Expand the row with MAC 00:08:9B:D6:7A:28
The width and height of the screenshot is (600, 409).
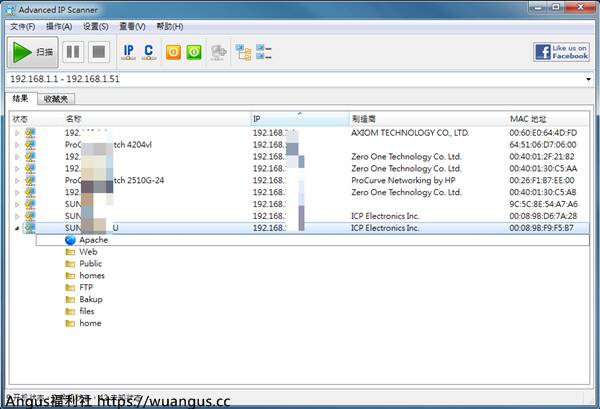coord(16,216)
